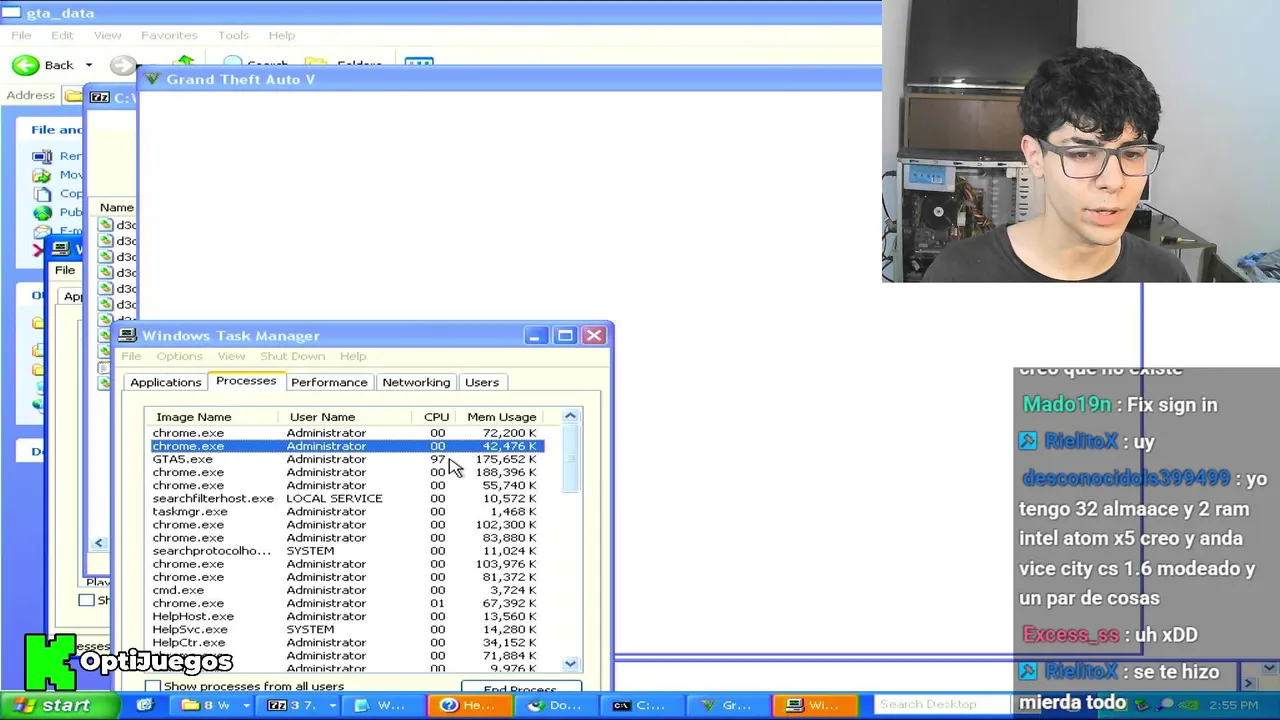Click the Publish task icon in Explorer sidebar
1280x720 pixels.
pyautogui.click(x=42, y=213)
